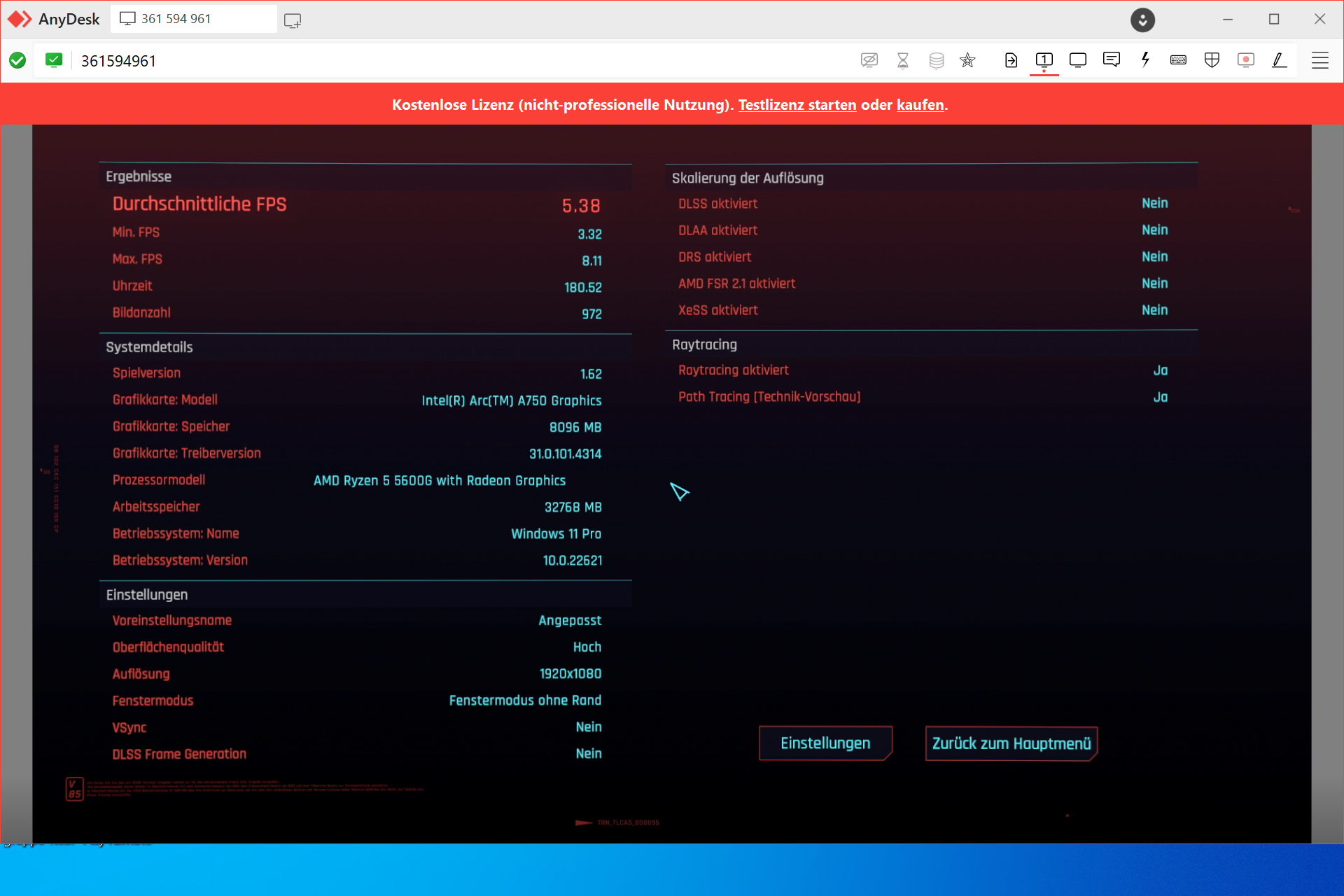The width and height of the screenshot is (1344, 896).
Task: Open AnyDesk hamburger main menu
Action: click(x=1319, y=60)
